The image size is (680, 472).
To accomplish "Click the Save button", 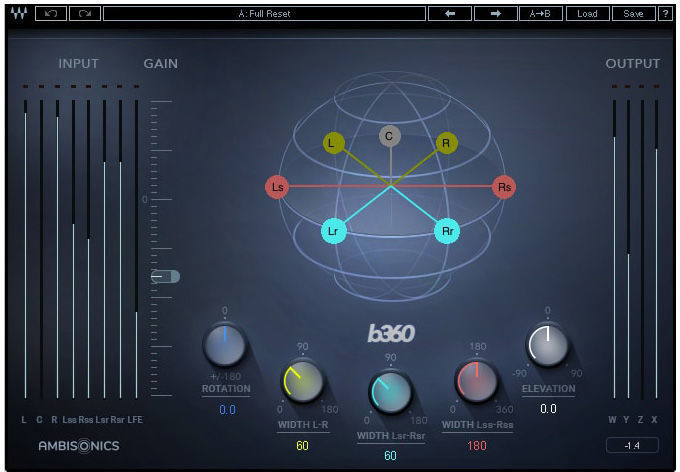I will pyautogui.click(x=633, y=13).
